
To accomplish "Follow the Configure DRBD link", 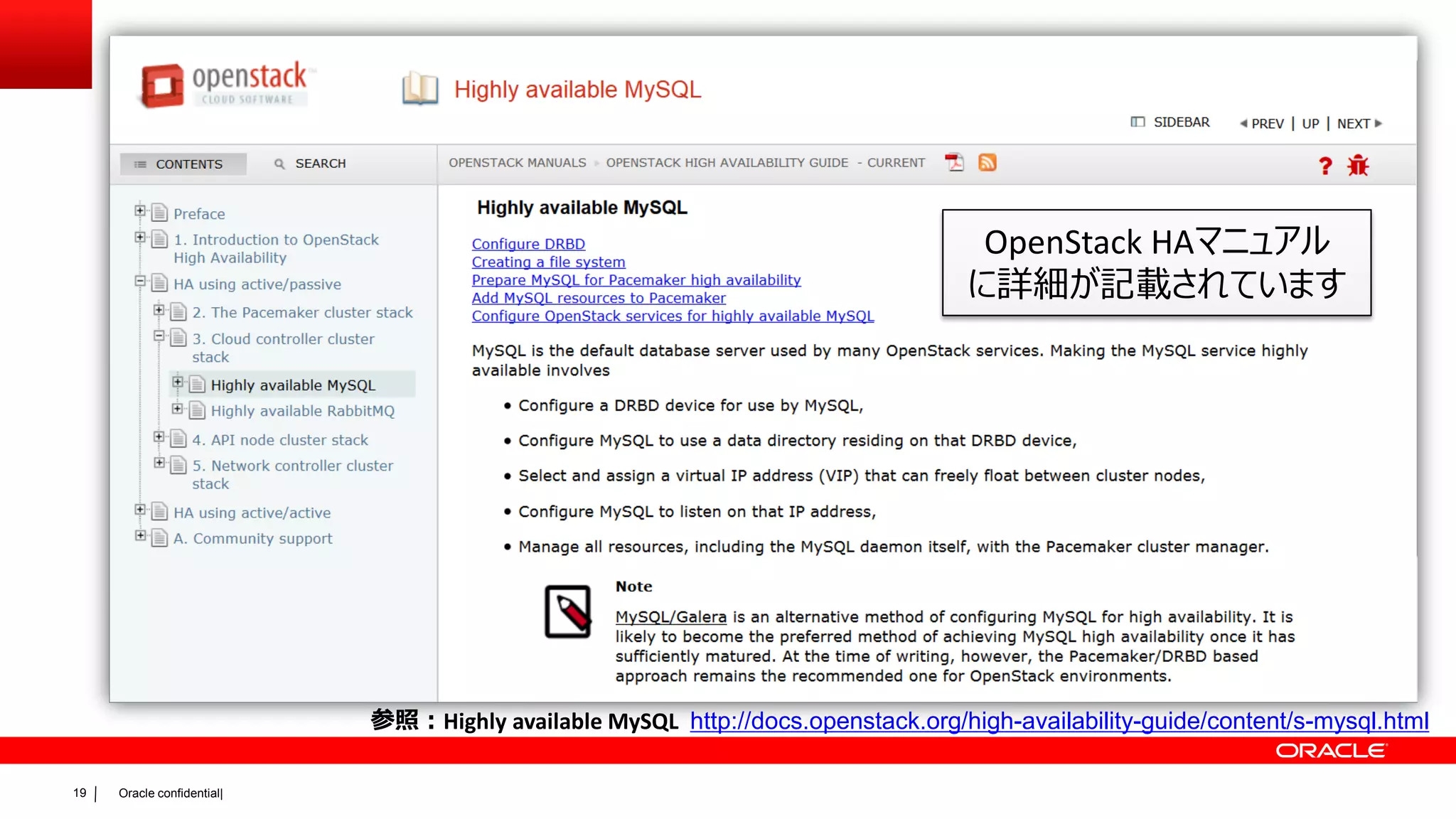I will pyautogui.click(x=528, y=244).
